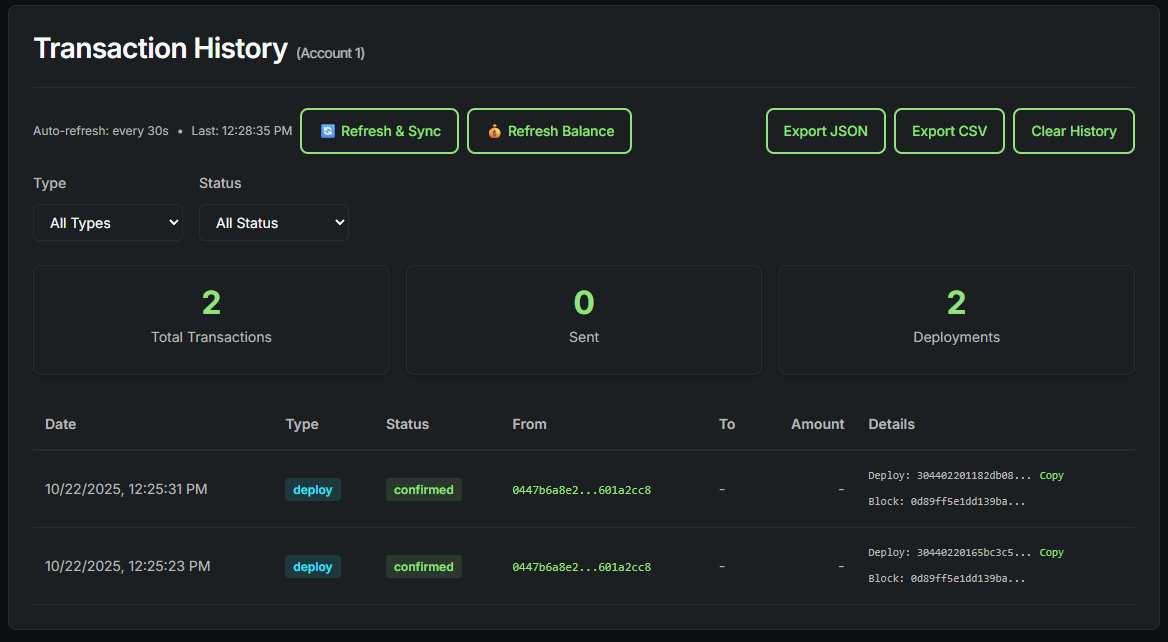Select the From address in the first row
This screenshot has height=642, width=1168.
[581, 489]
